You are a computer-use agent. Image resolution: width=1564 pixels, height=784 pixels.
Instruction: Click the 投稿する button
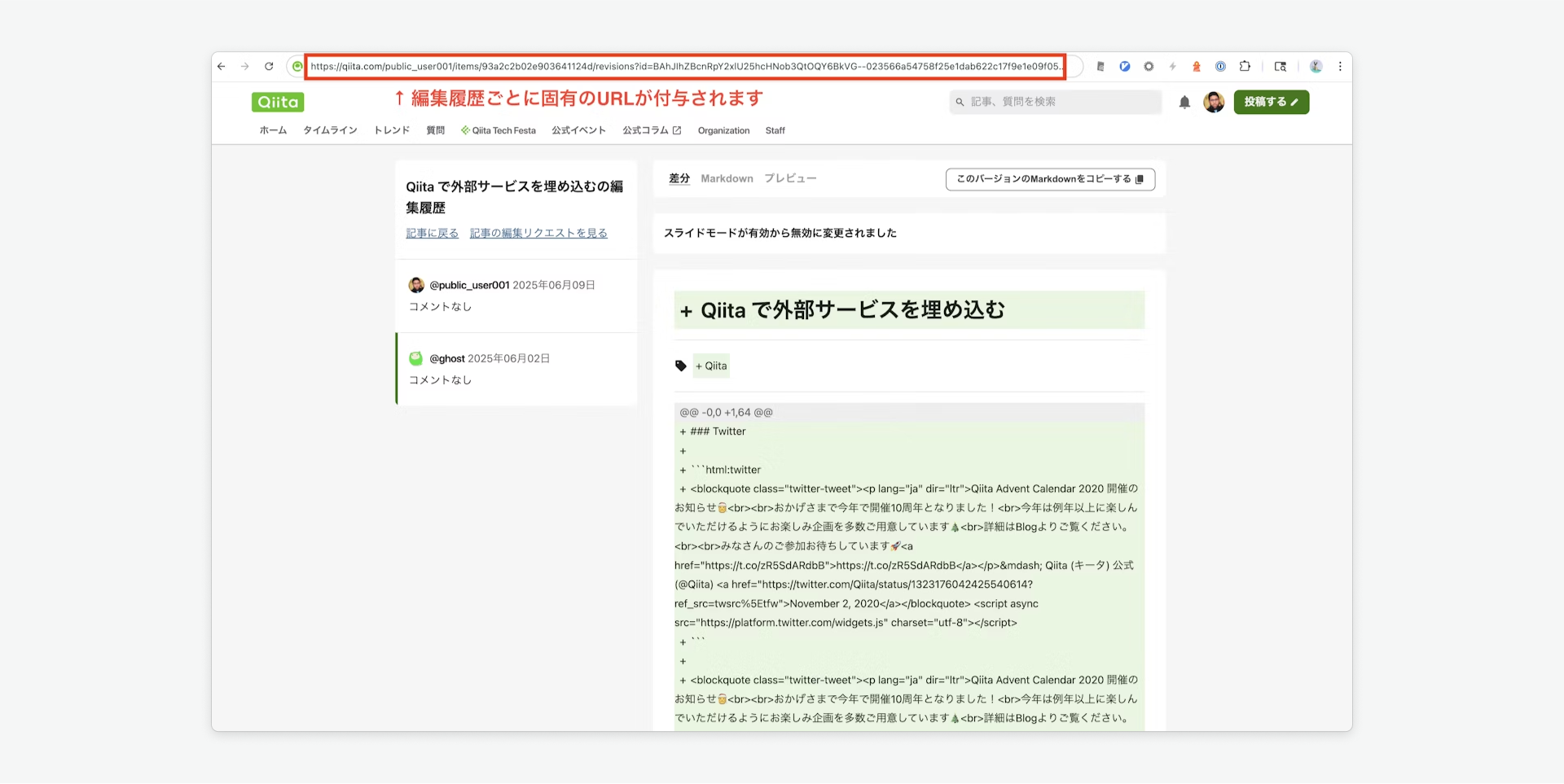(x=1271, y=102)
